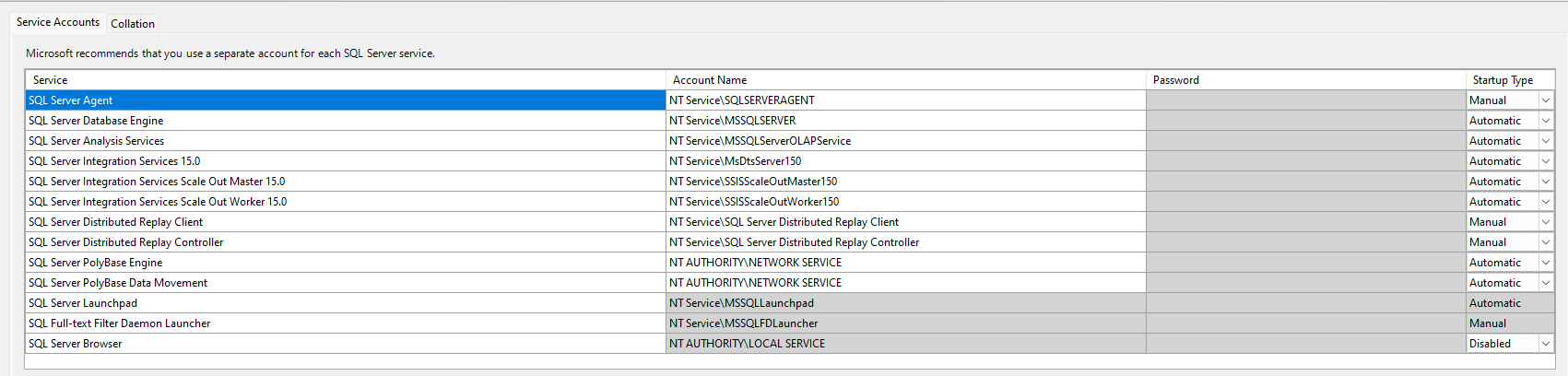1568x376 pixels.
Task: Select the SQL Server Agent service row
Action: coord(346,100)
